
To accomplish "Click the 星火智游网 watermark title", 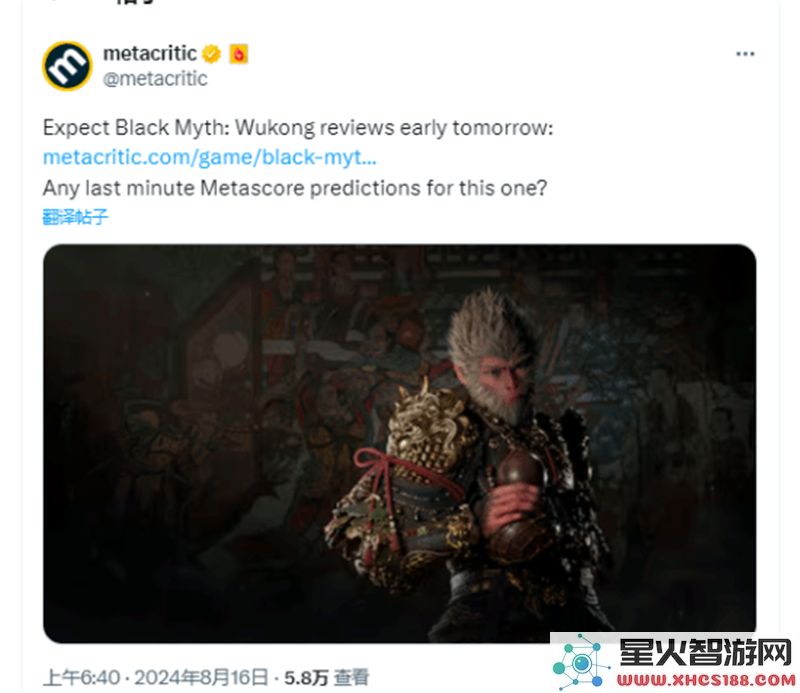I will [705, 652].
